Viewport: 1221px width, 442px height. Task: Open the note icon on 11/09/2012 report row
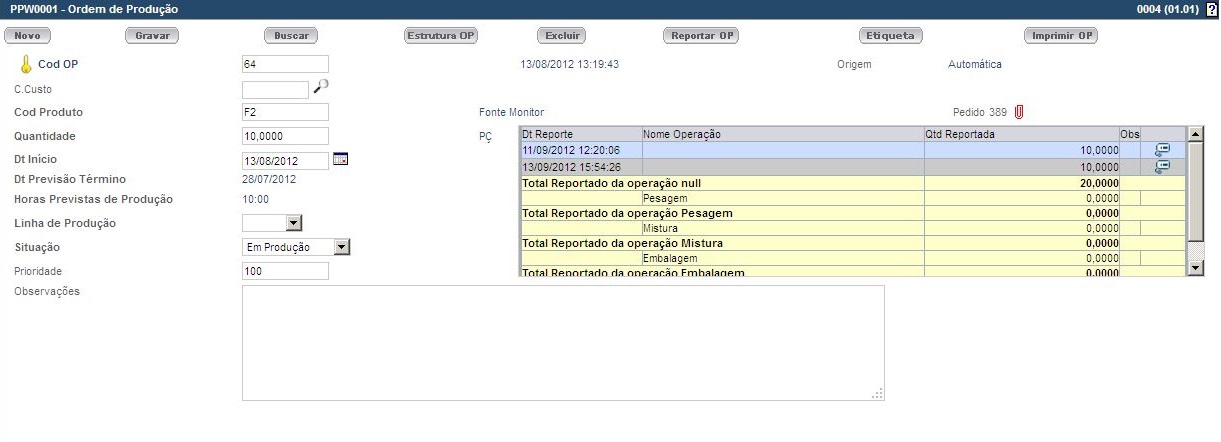coord(1162,150)
